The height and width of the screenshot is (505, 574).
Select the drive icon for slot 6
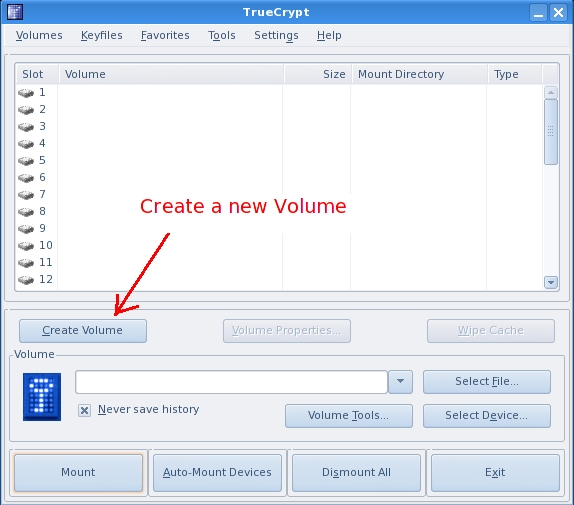(x=26, y=178)
